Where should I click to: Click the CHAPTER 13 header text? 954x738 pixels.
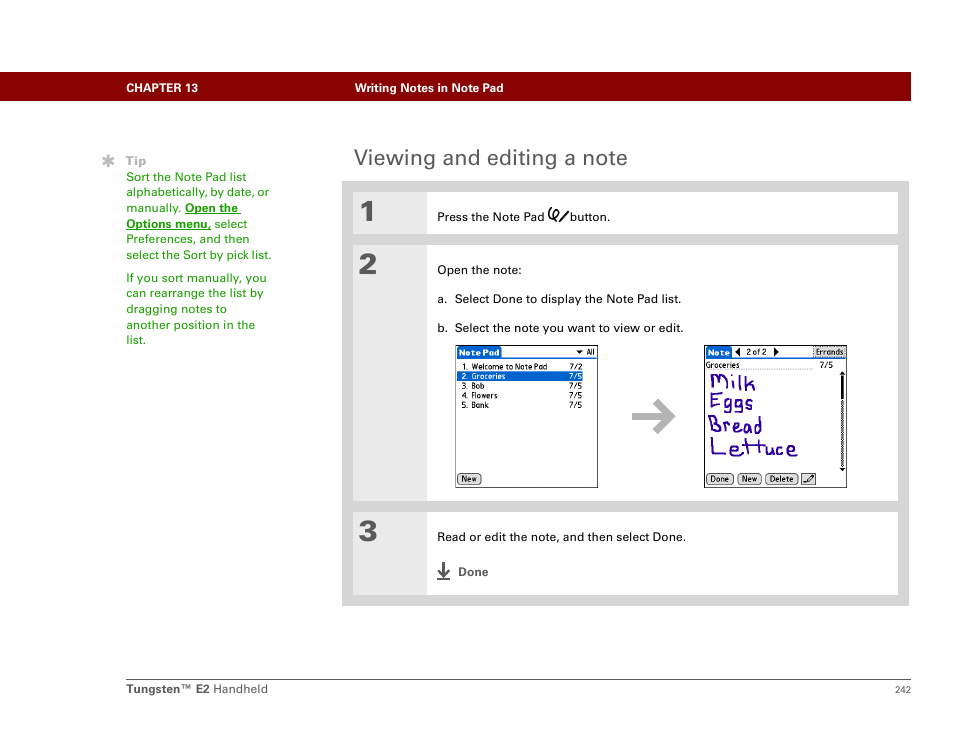162,88
